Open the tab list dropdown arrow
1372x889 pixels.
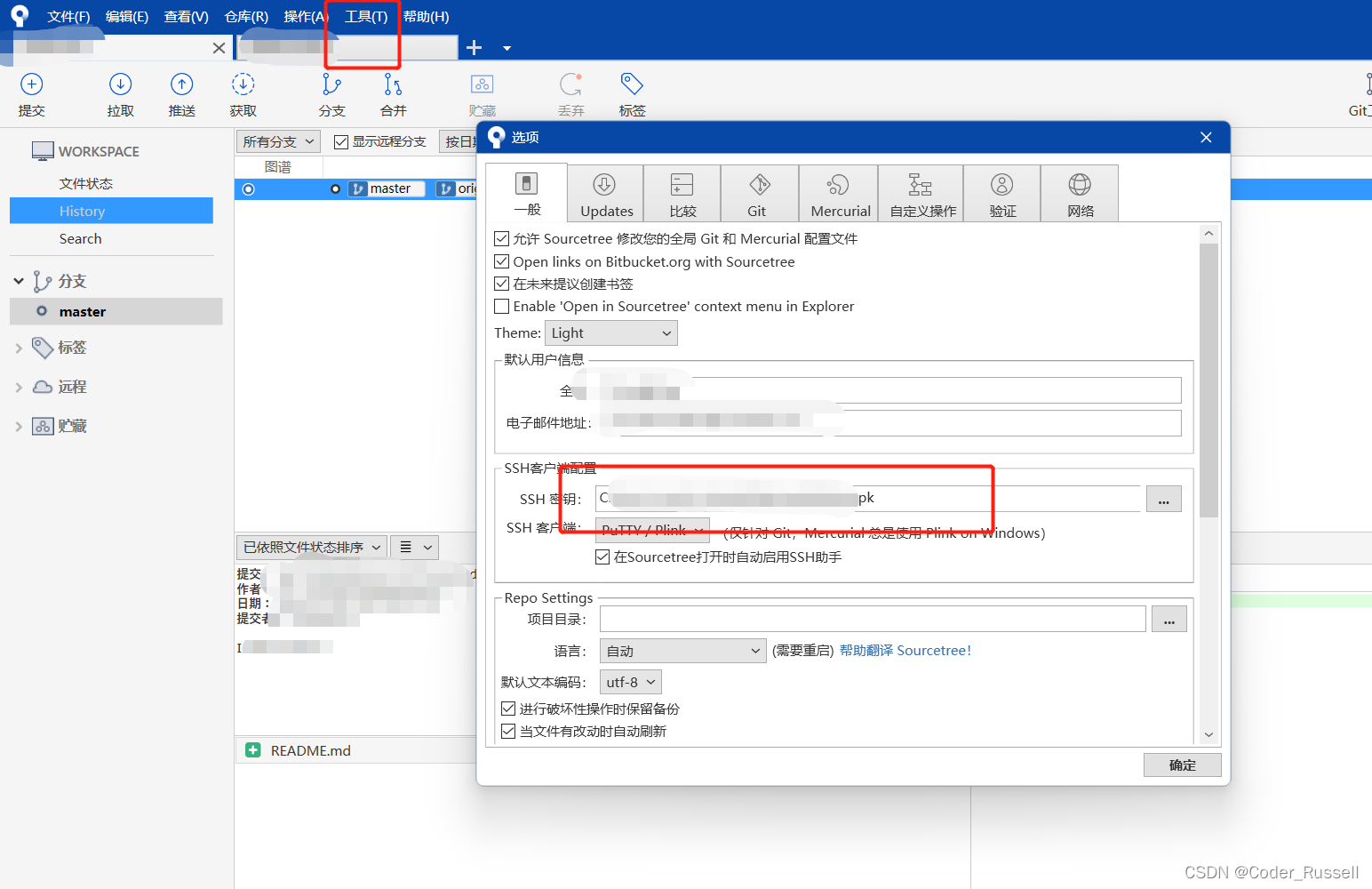[507, 48]
